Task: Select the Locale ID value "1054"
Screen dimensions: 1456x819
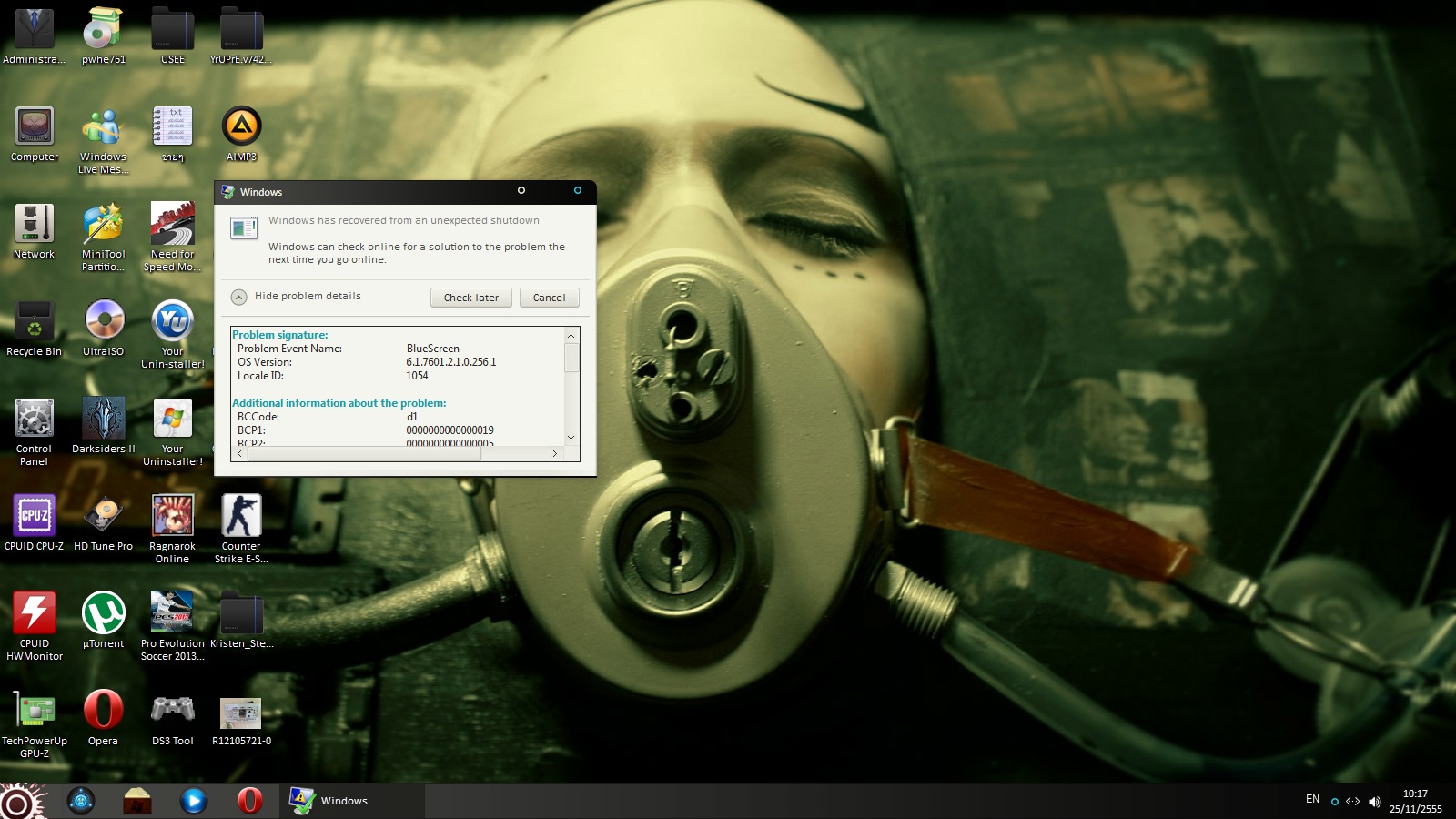Action: (x=417, y=376)
